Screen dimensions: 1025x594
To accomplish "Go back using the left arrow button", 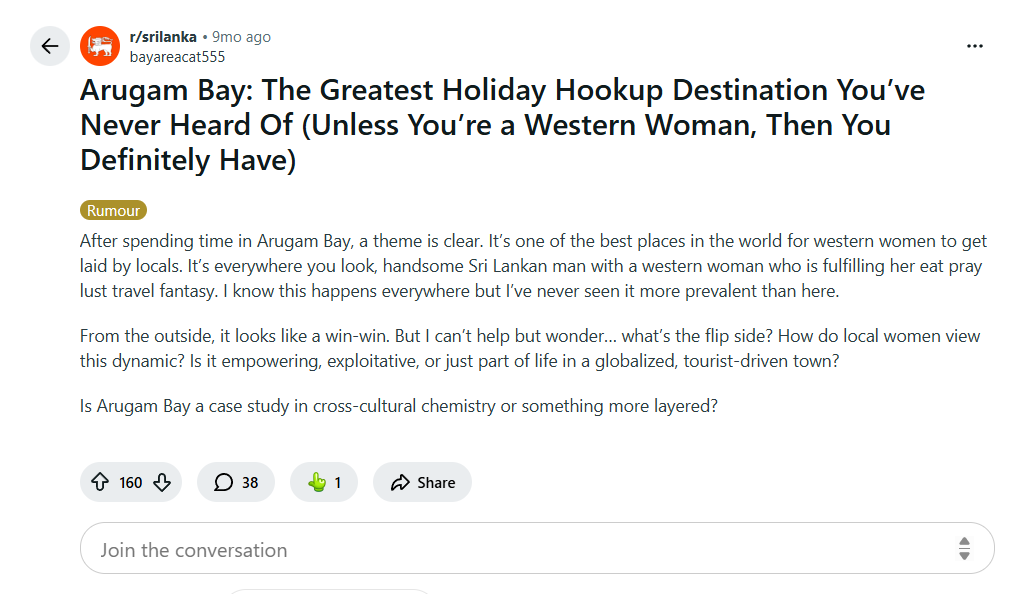I will (x=50, y=46).
